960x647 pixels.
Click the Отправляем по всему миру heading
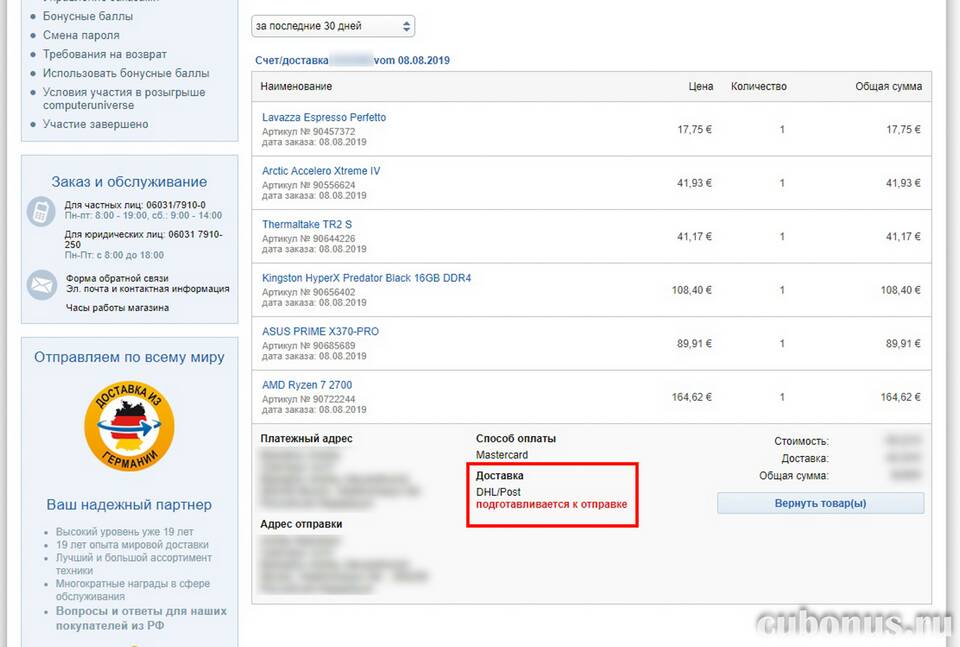point(129,357)
